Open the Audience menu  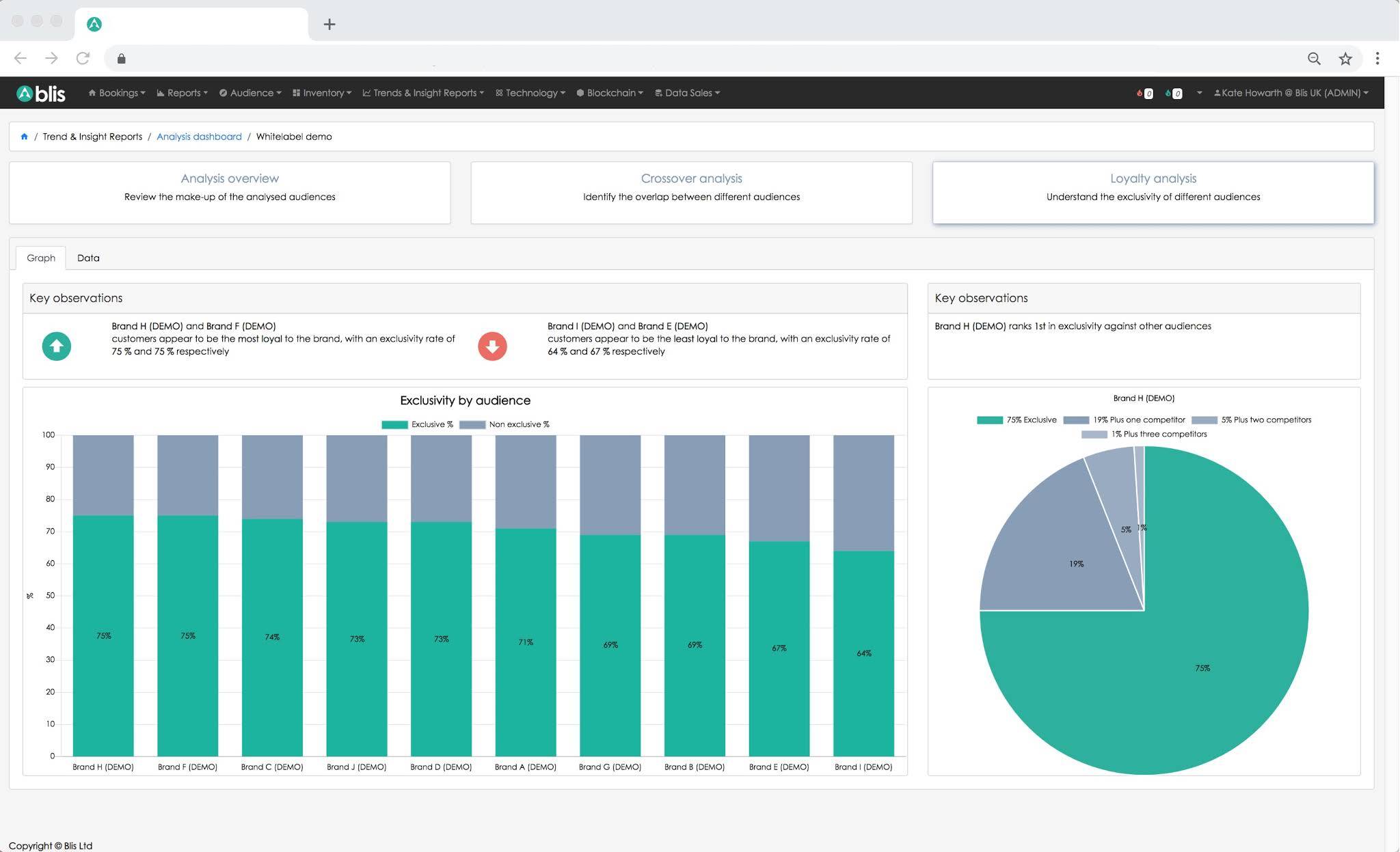[250, 93]
